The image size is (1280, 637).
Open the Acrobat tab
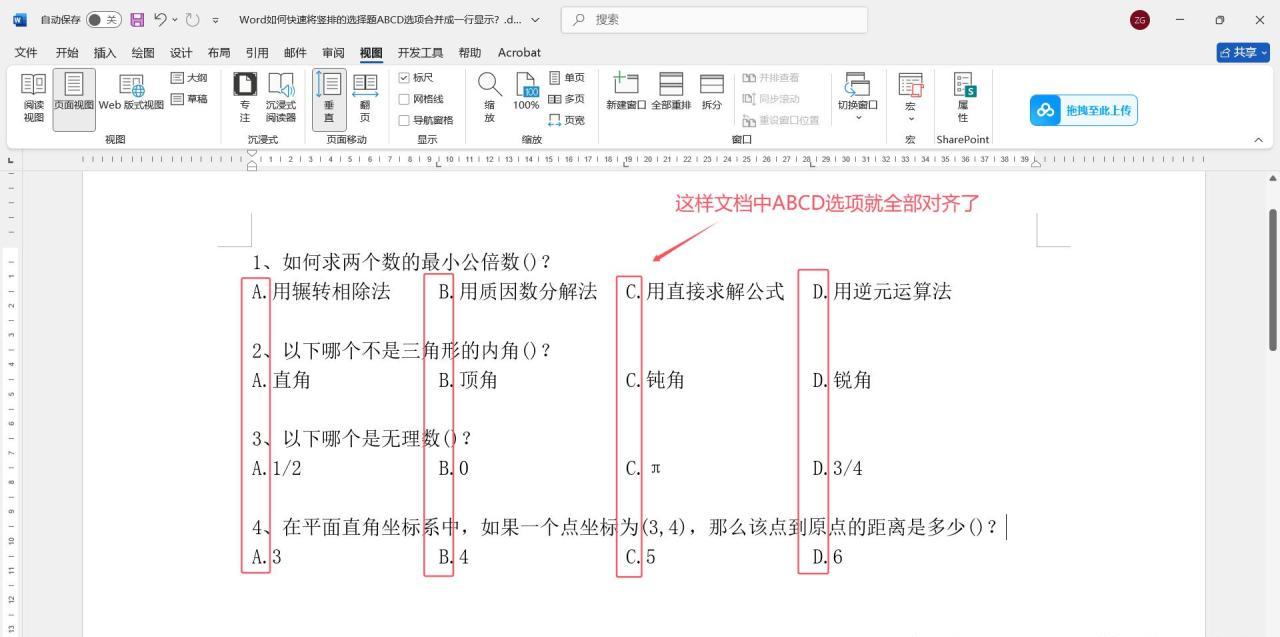tap(519, 53)
